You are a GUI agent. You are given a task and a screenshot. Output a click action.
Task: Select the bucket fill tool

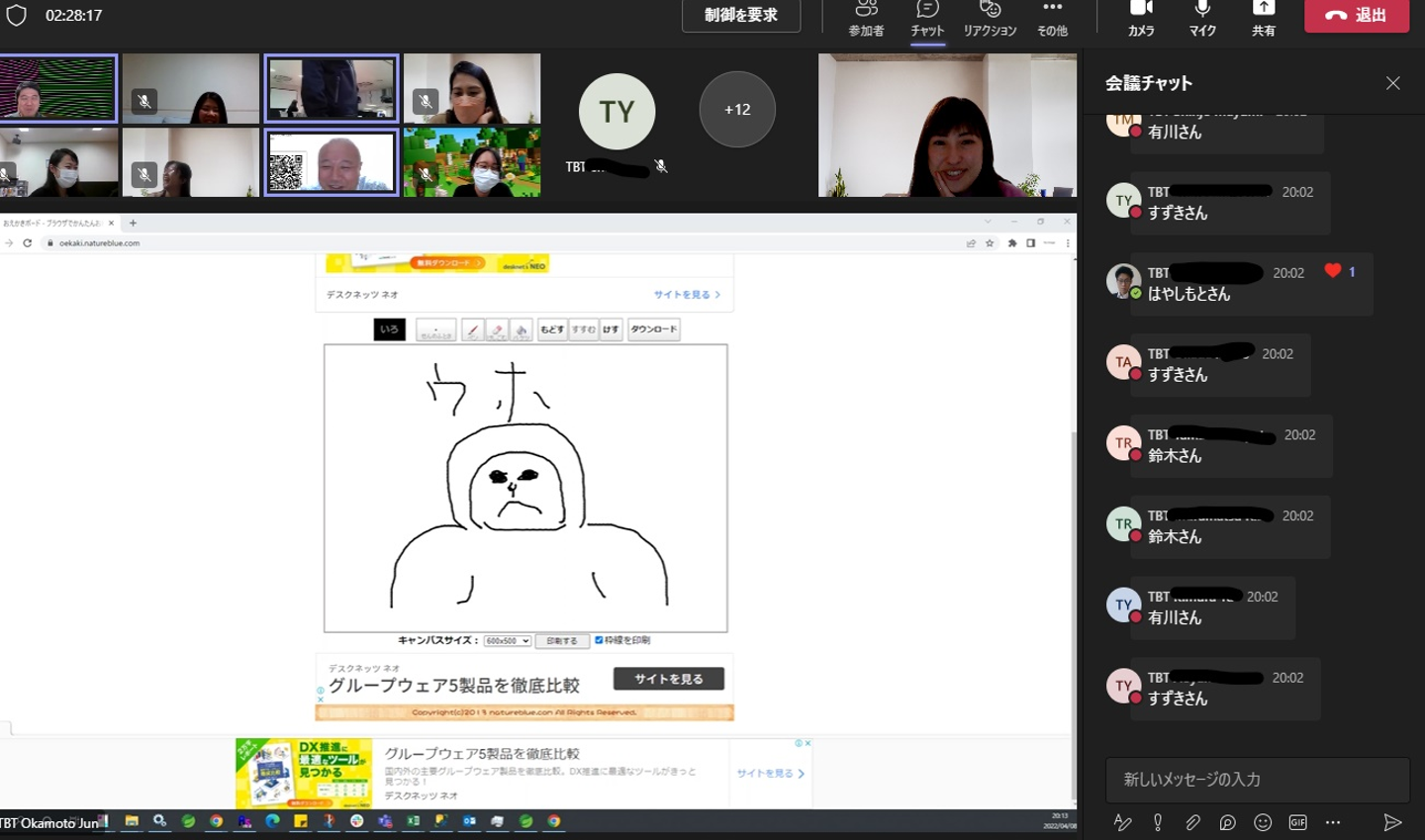coord(522,329)
